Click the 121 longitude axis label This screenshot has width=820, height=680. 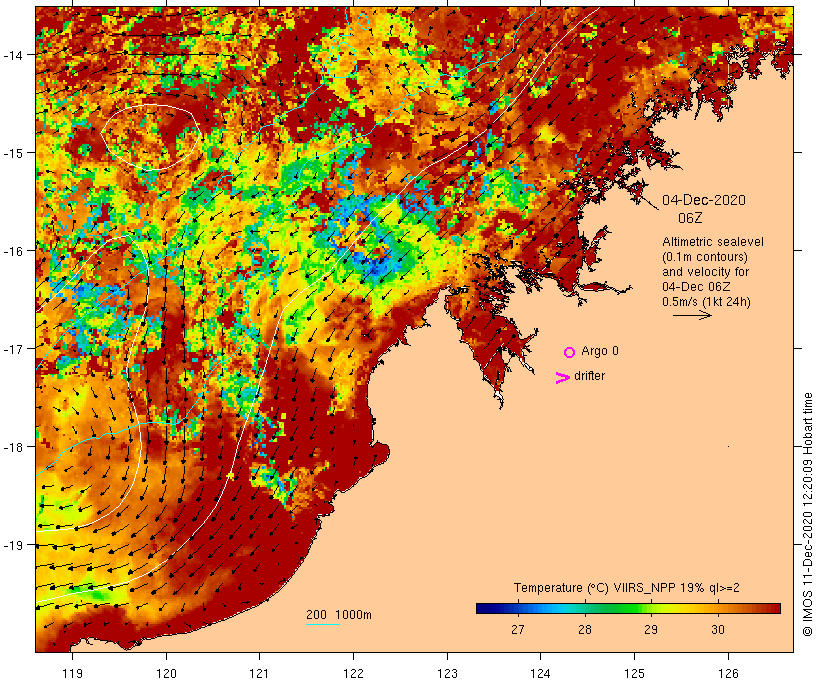click(x=259, y=673)
